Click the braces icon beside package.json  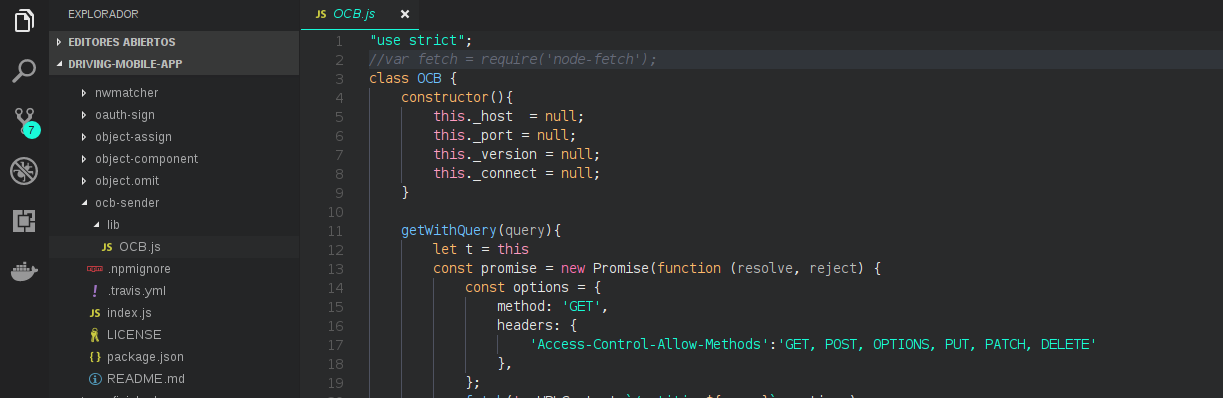pyautogui.click(x=95, y=357)
